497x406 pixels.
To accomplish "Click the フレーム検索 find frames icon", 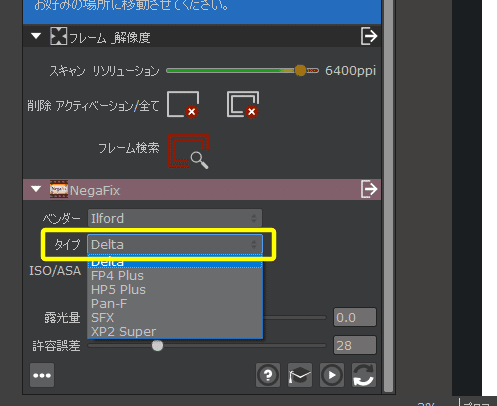I will [189, 151].
